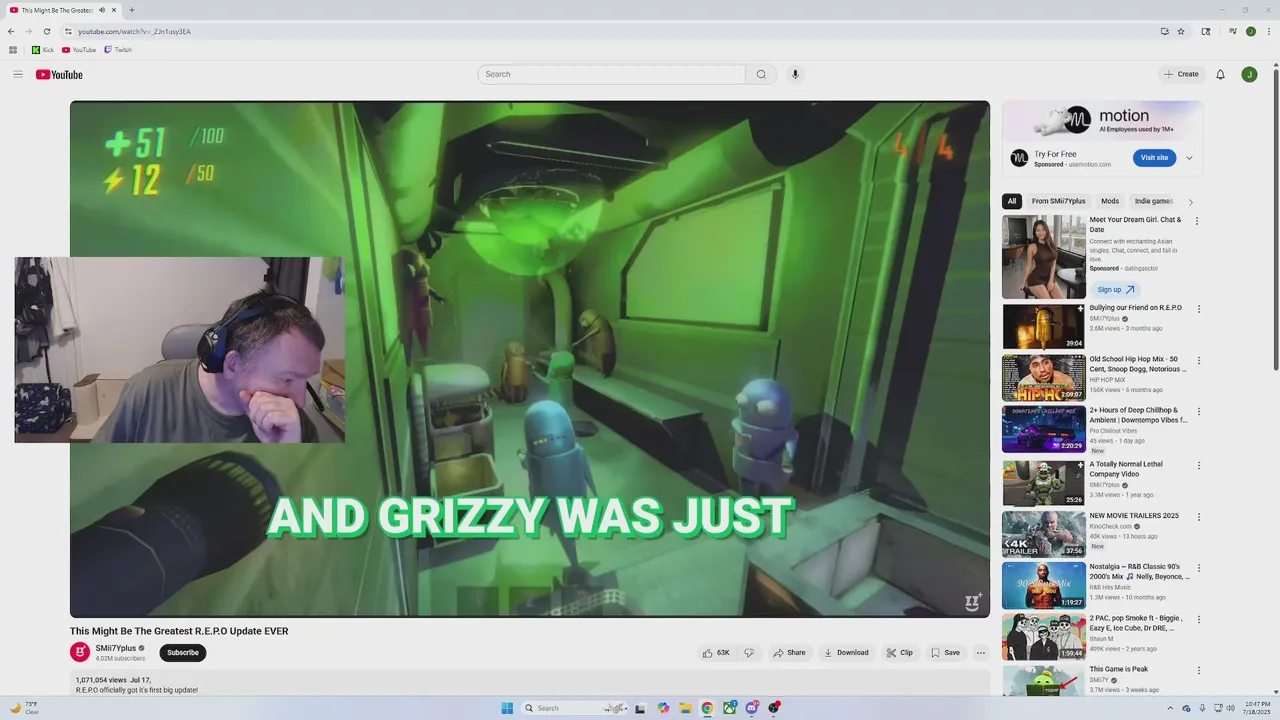This screenshot has height=720, width=1280.
Task: Select the All filter chip
Action: click(1012, 201)
